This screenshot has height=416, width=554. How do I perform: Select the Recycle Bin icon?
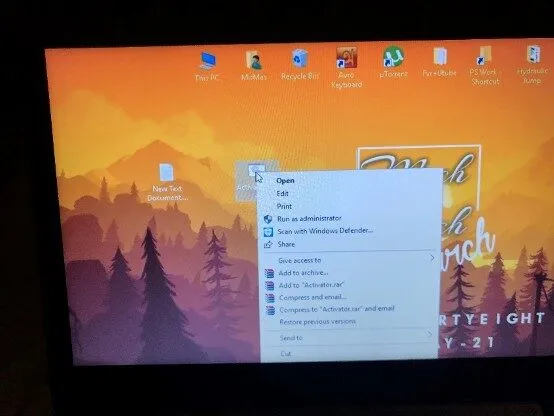300,65
